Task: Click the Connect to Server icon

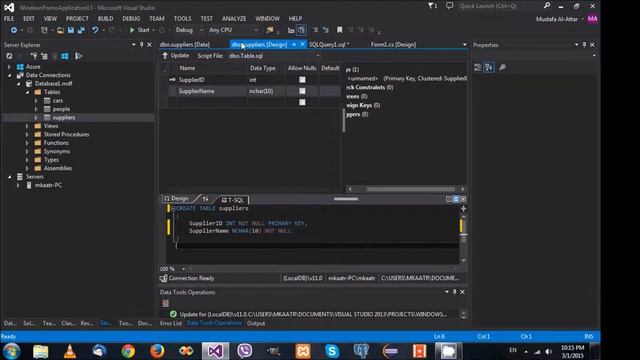Action: pyautogui.click(x=44, y=56)
